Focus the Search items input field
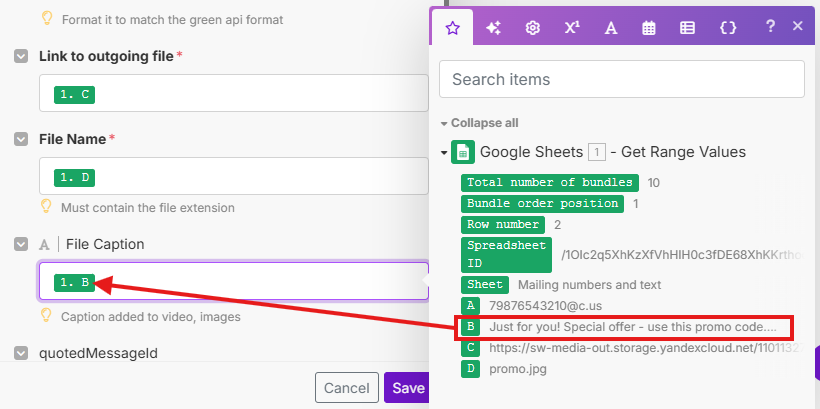 (621, 79)
